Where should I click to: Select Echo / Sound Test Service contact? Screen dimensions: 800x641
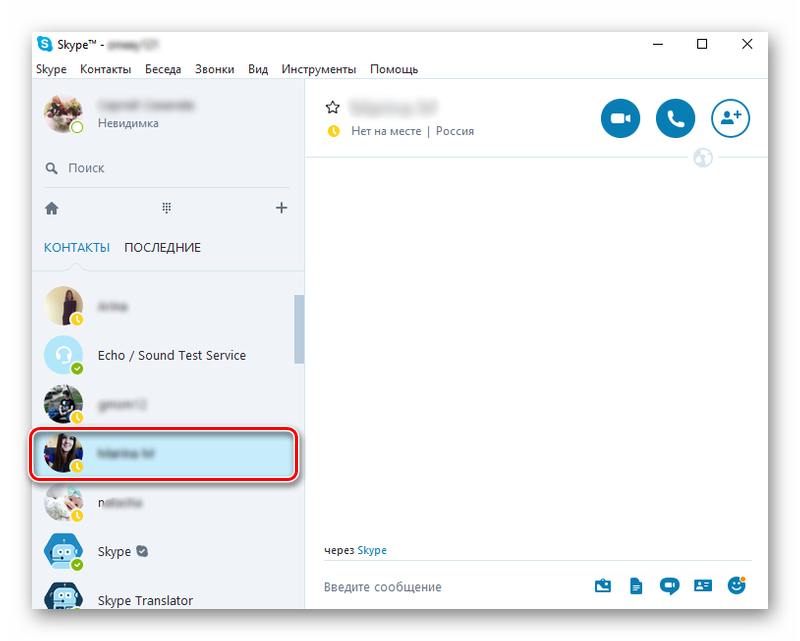(171, 355)
